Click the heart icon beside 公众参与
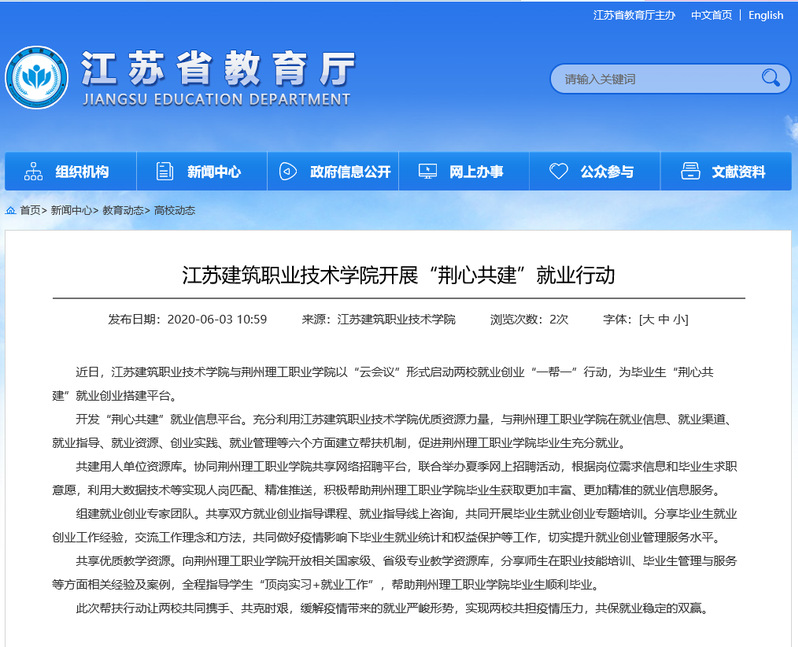798x647 pixels. (x=559, y=171)
